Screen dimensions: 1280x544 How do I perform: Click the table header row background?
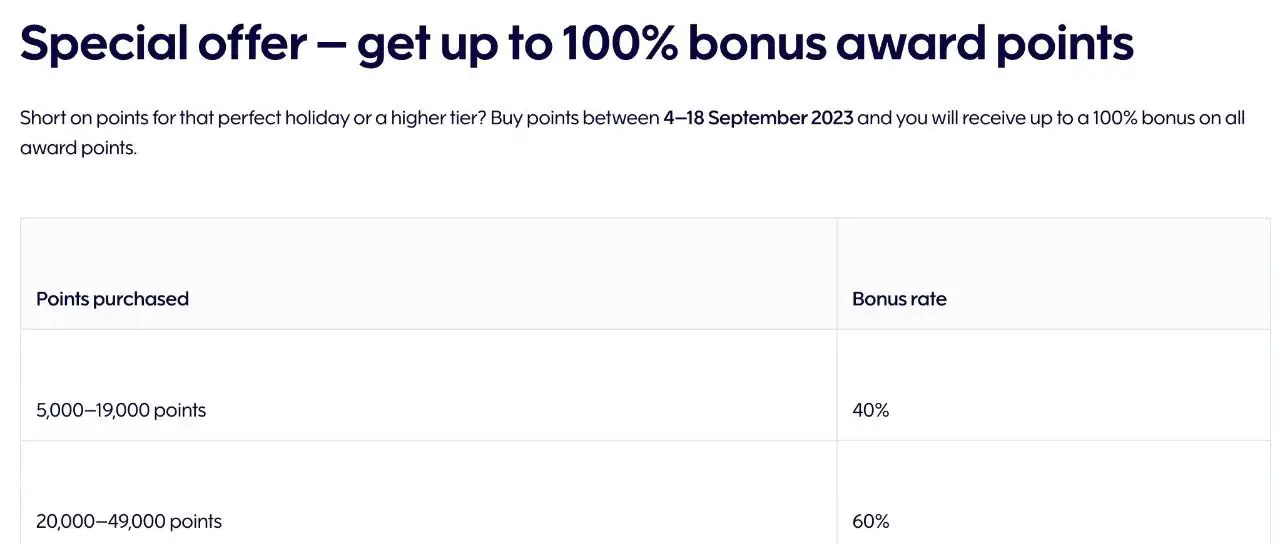645,274
